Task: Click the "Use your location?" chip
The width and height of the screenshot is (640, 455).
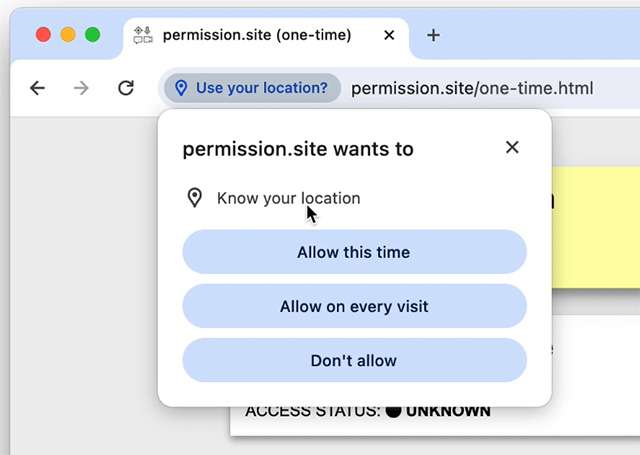Action: click(253, 88)
